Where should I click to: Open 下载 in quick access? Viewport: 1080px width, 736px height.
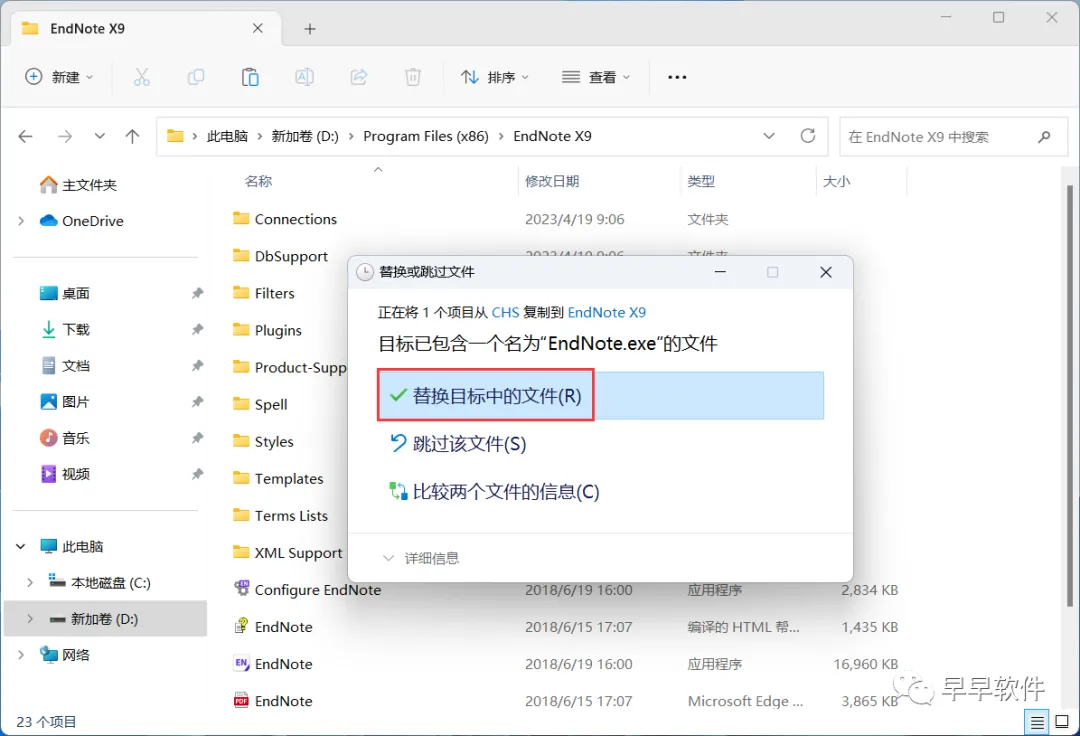tap(65, 330)
